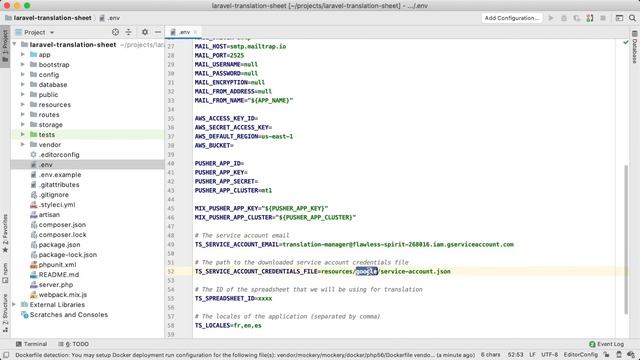
Task: Click Add Configuration button
Action: [x=512, y=18]
